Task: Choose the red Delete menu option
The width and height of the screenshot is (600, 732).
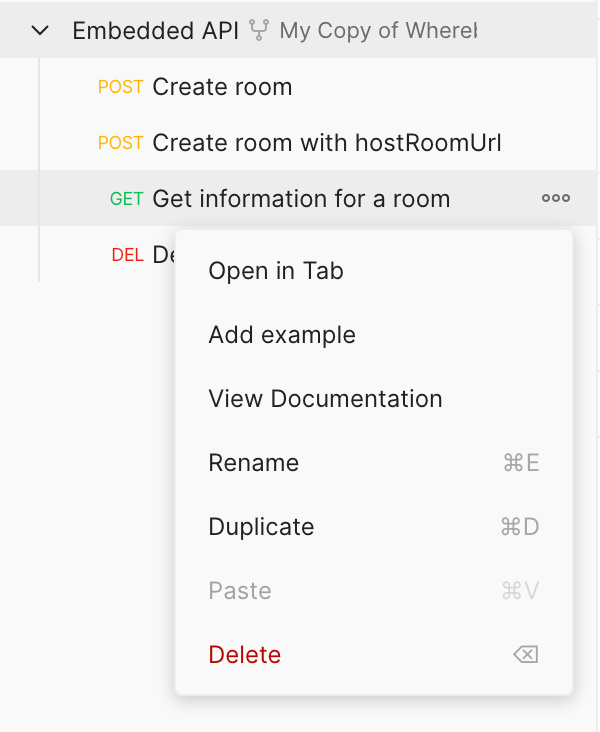Action: coord(374,655)
